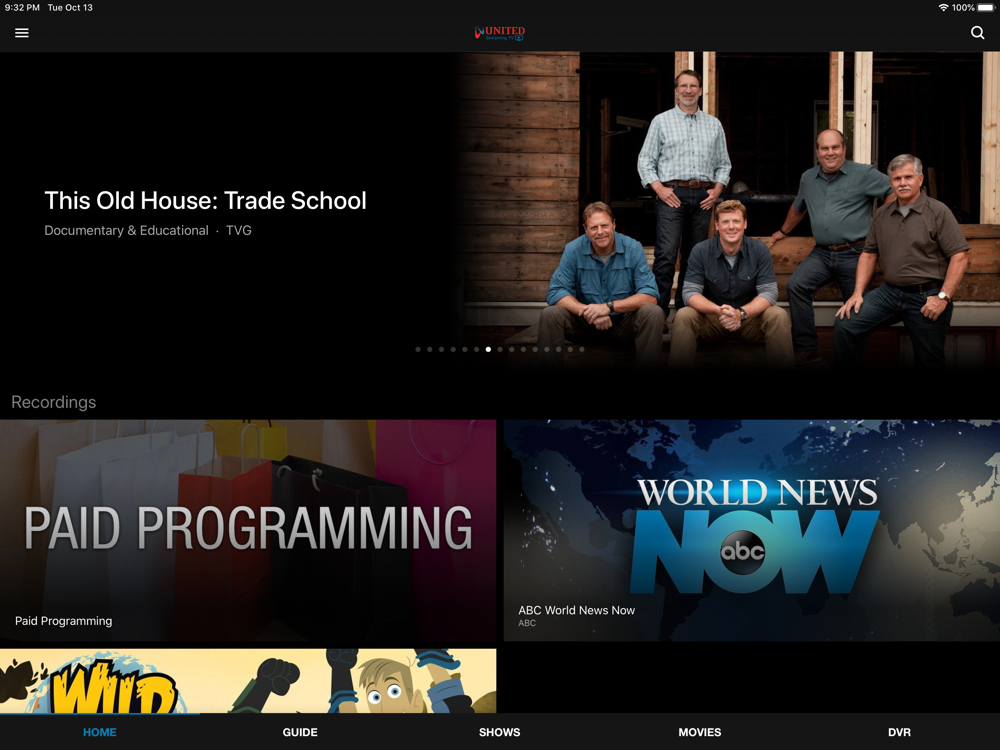Viewport: 1000px width, 750px height.
Task: Open the Paid Programming recording
Action: (x=248, y=530)
